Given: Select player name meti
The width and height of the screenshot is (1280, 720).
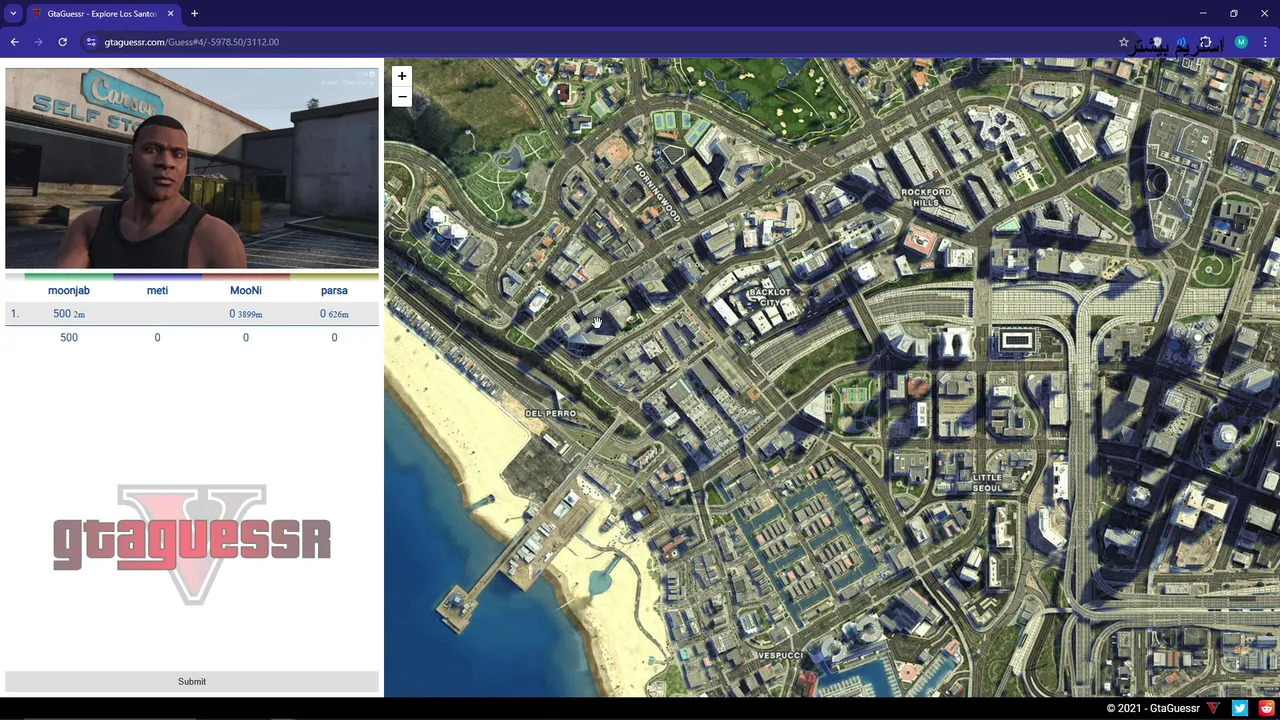Looking at the screenshot, I should pyautogui.click(x=157, y=290).
